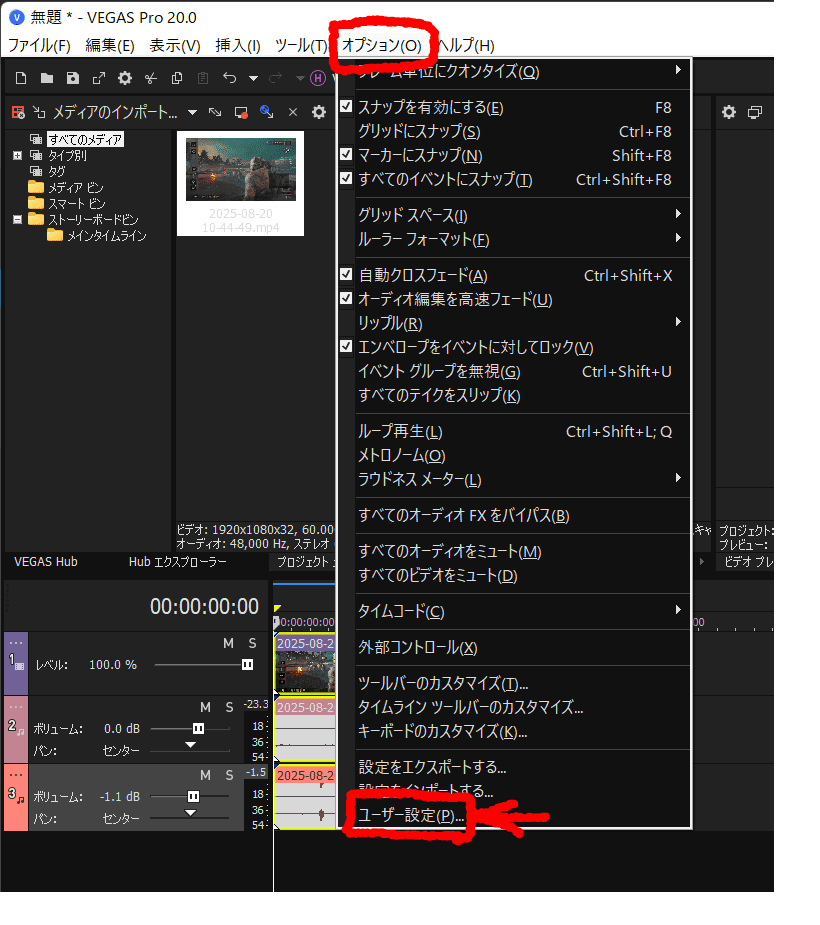Click the window icon in the right panel
820x925 pixels.
(x=755, y=112)
